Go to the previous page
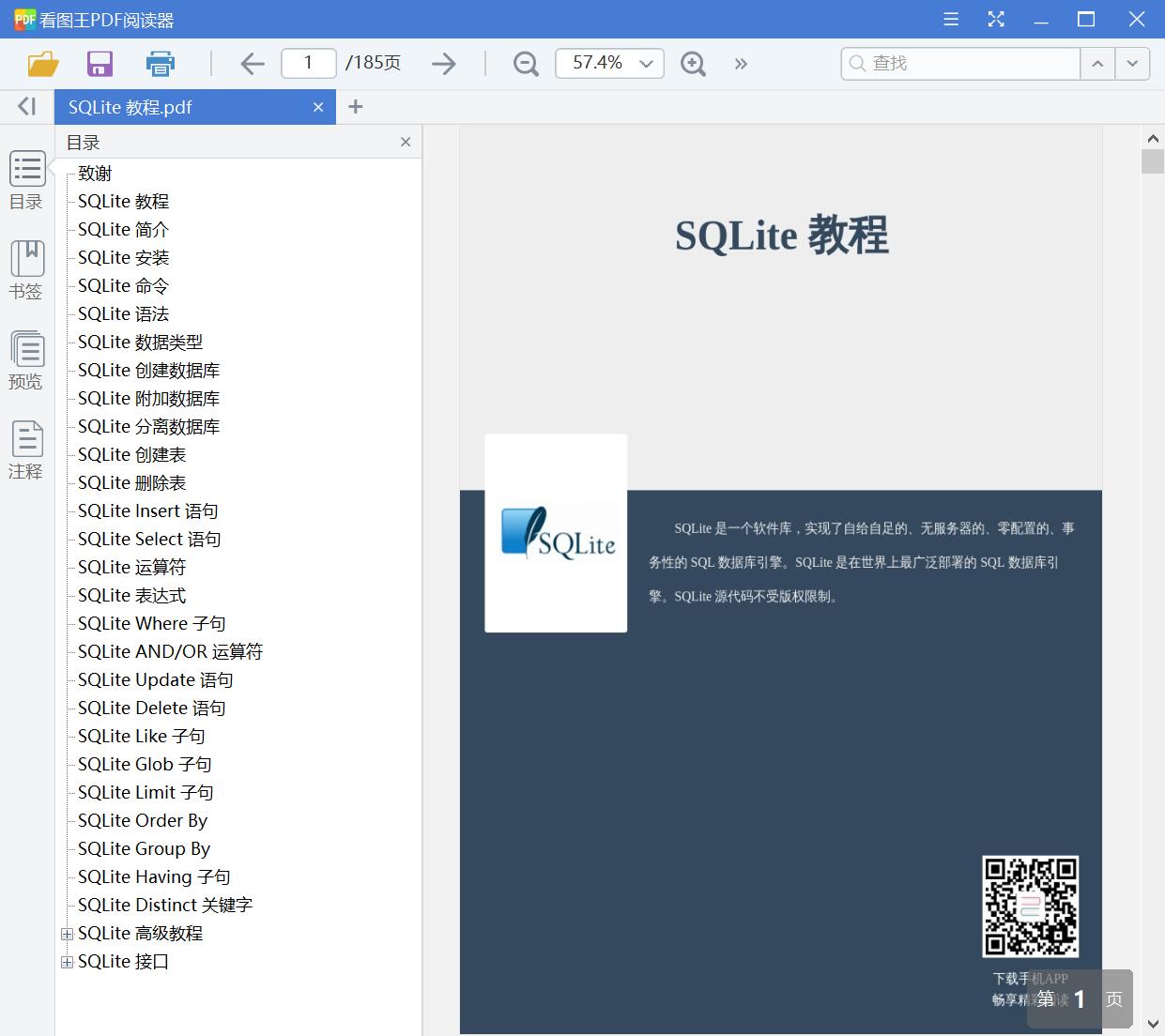Screen dimensions: 1165x1036 (x=252, y=63)
